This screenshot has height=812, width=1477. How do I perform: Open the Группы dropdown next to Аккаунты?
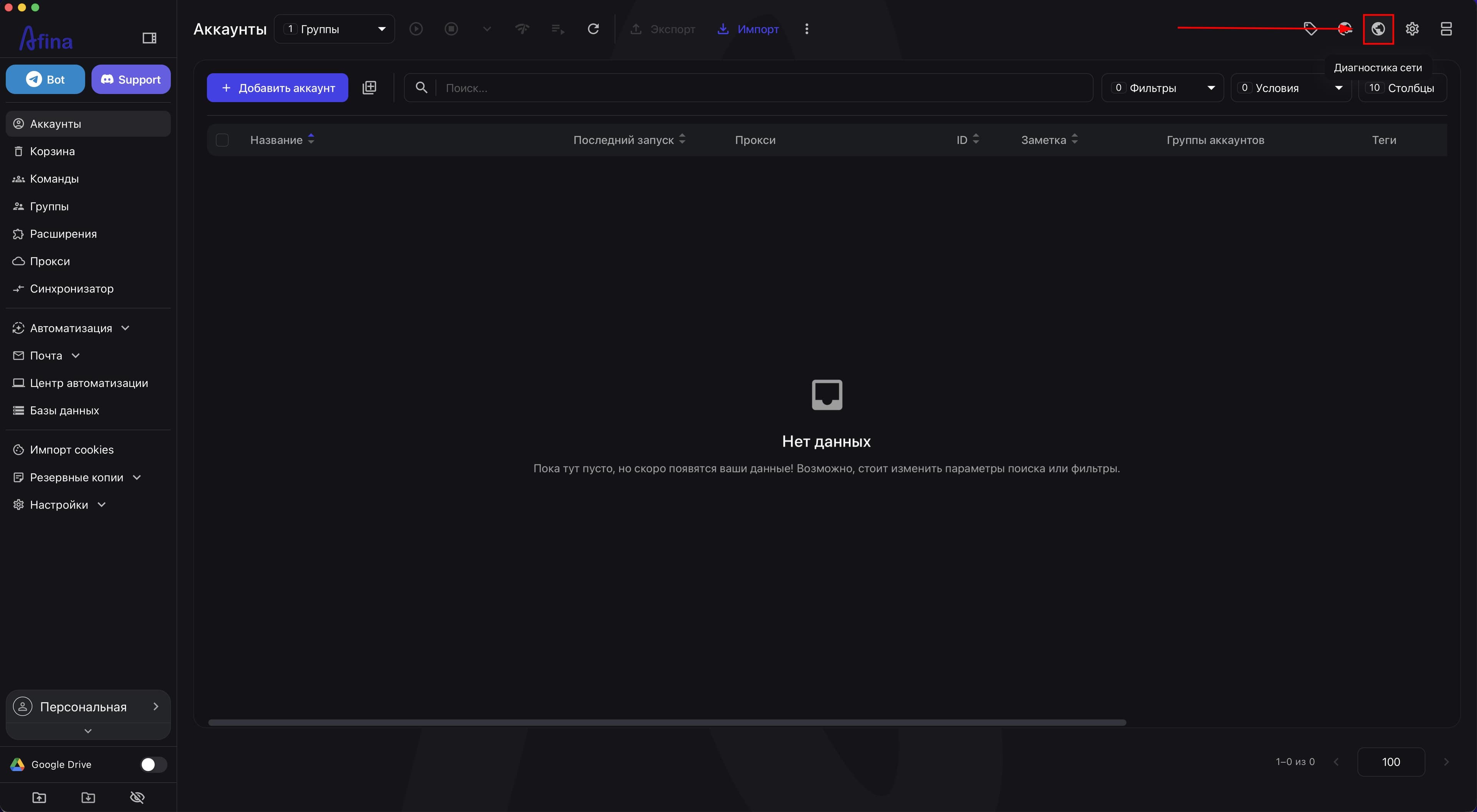click(x=334, y=29)
